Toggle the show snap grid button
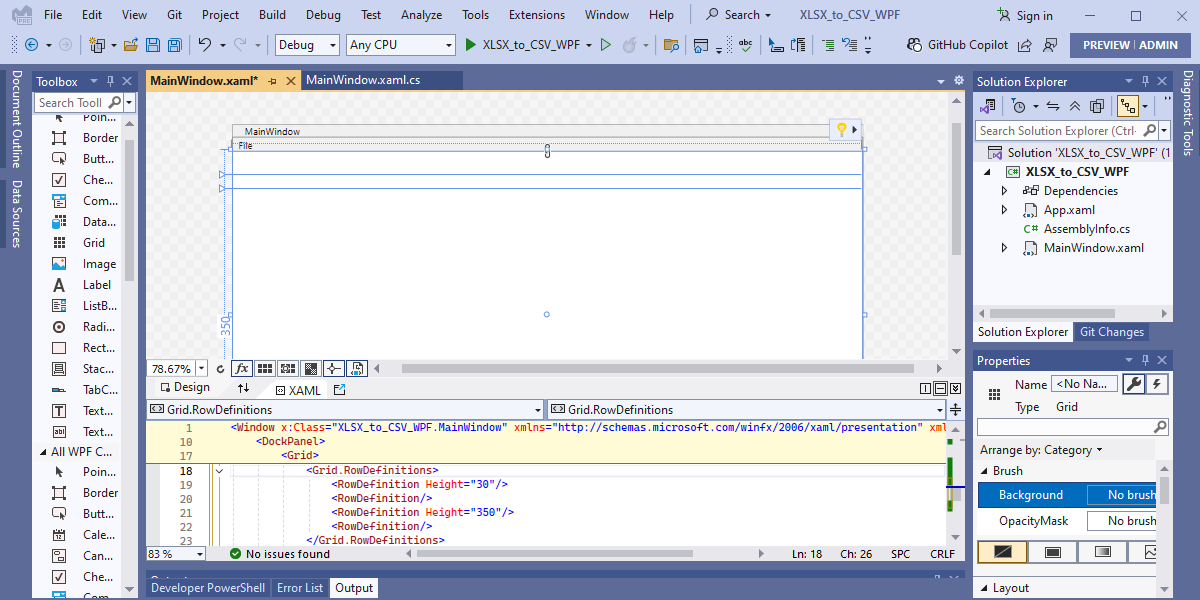Screen dimensions: 1200x600 point(265,369)
